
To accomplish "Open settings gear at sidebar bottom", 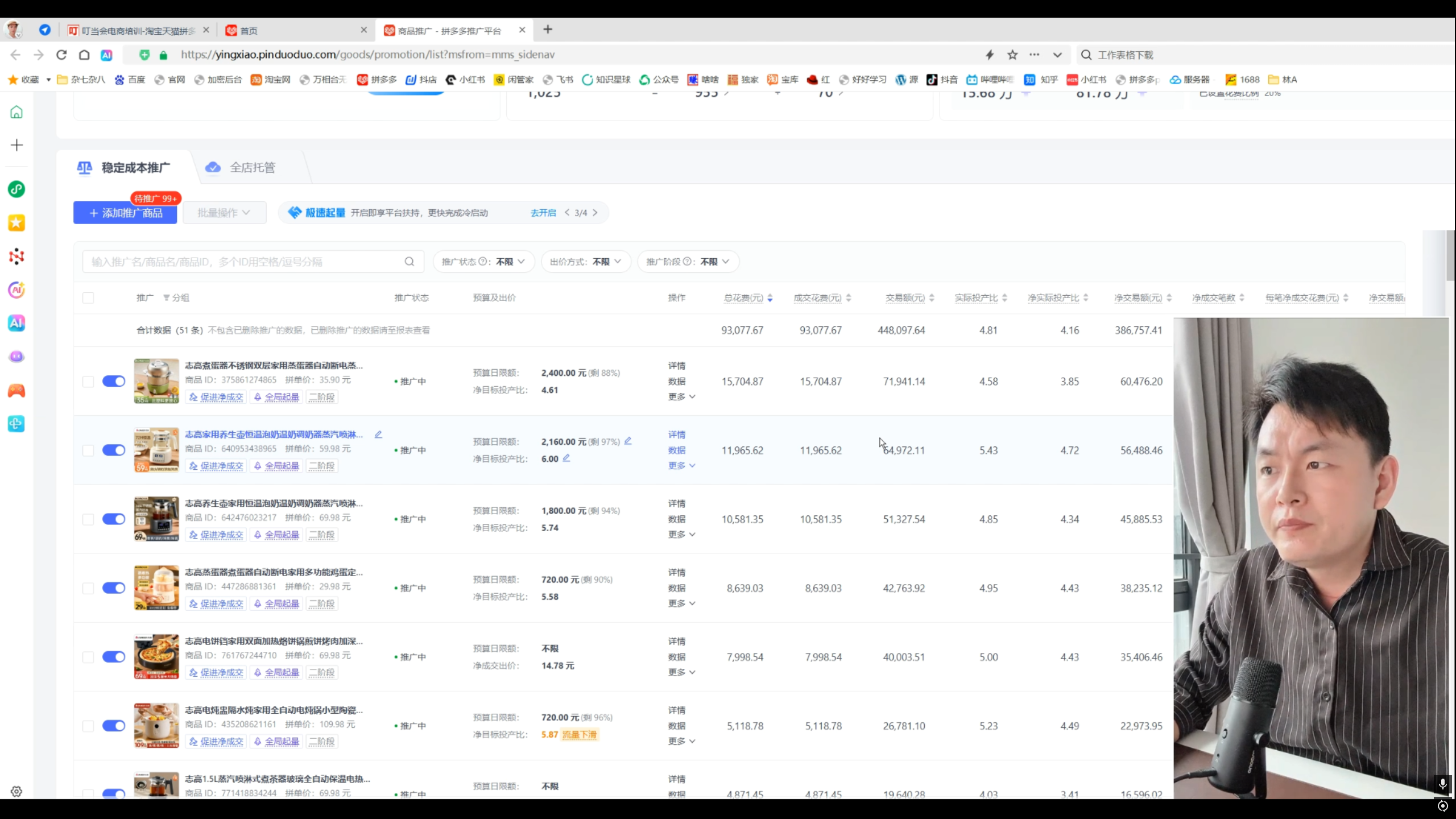I will (16, 791).
